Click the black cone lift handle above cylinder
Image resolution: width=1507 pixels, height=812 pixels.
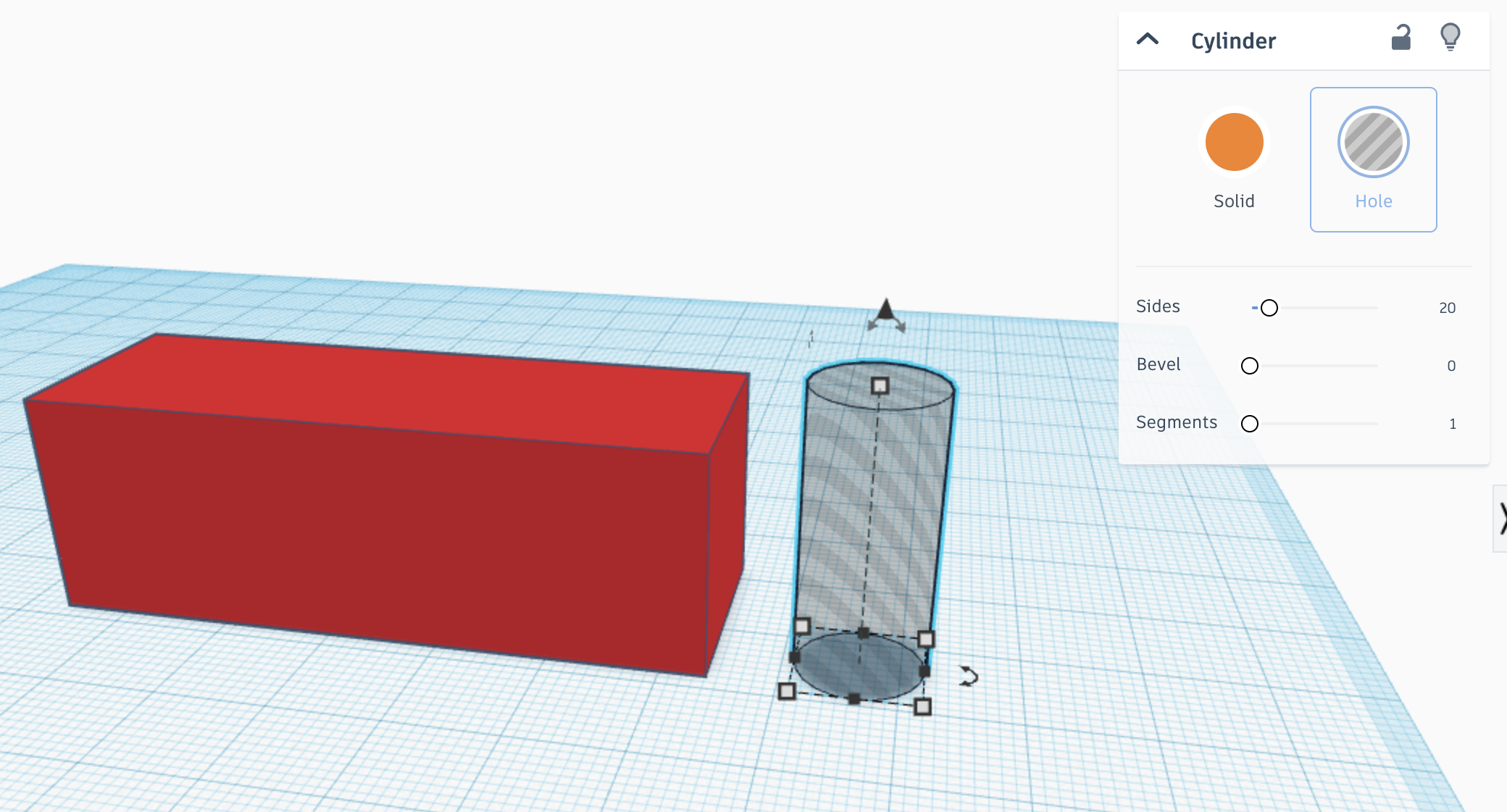click(885, 310)
